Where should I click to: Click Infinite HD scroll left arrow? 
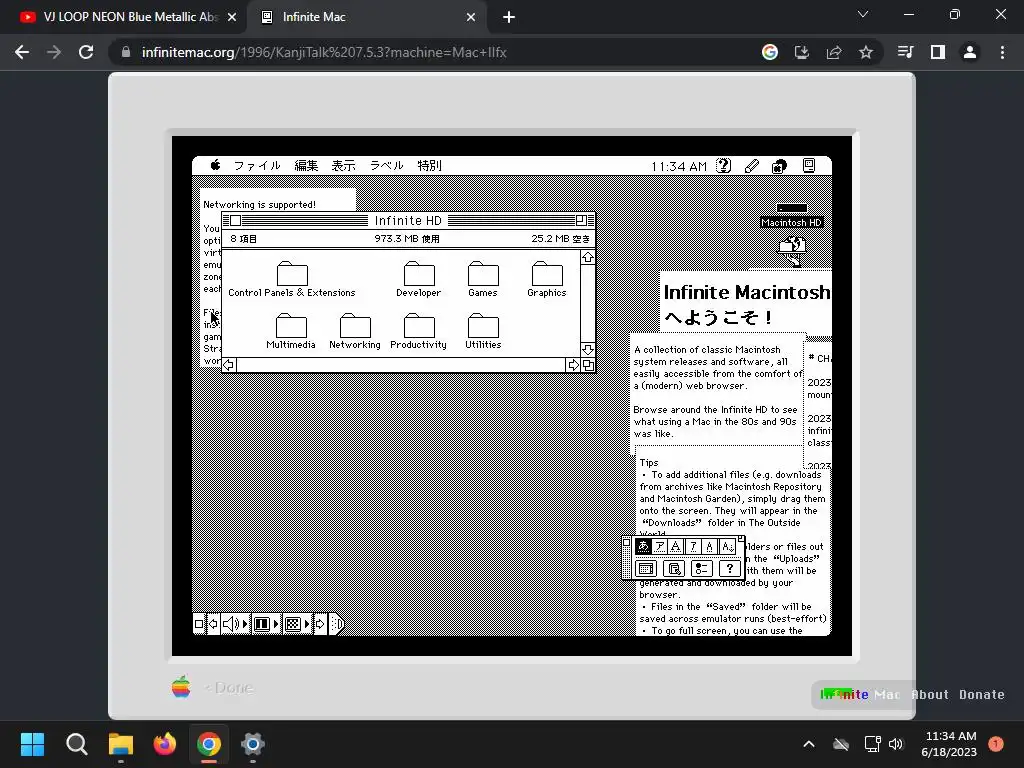tap(229, 365)
